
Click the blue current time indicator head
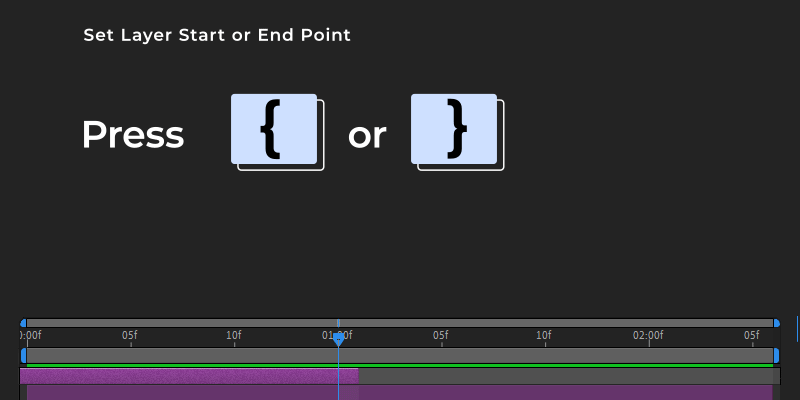pos(338,340)
